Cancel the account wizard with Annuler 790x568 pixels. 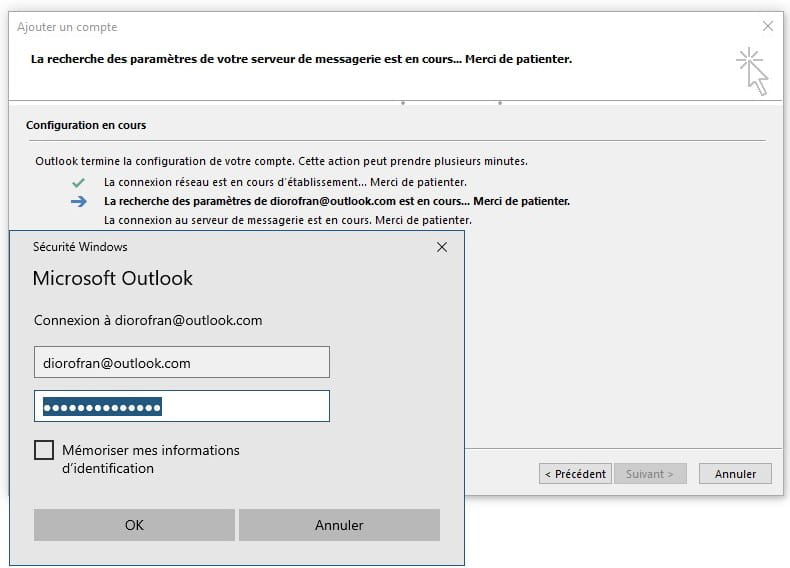coord(735,474)
